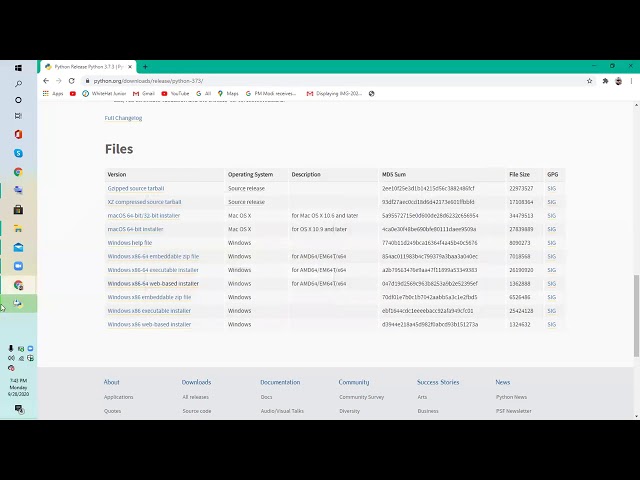Open the News footer section
The image size is (640, 480).
[x=503, y=382]
